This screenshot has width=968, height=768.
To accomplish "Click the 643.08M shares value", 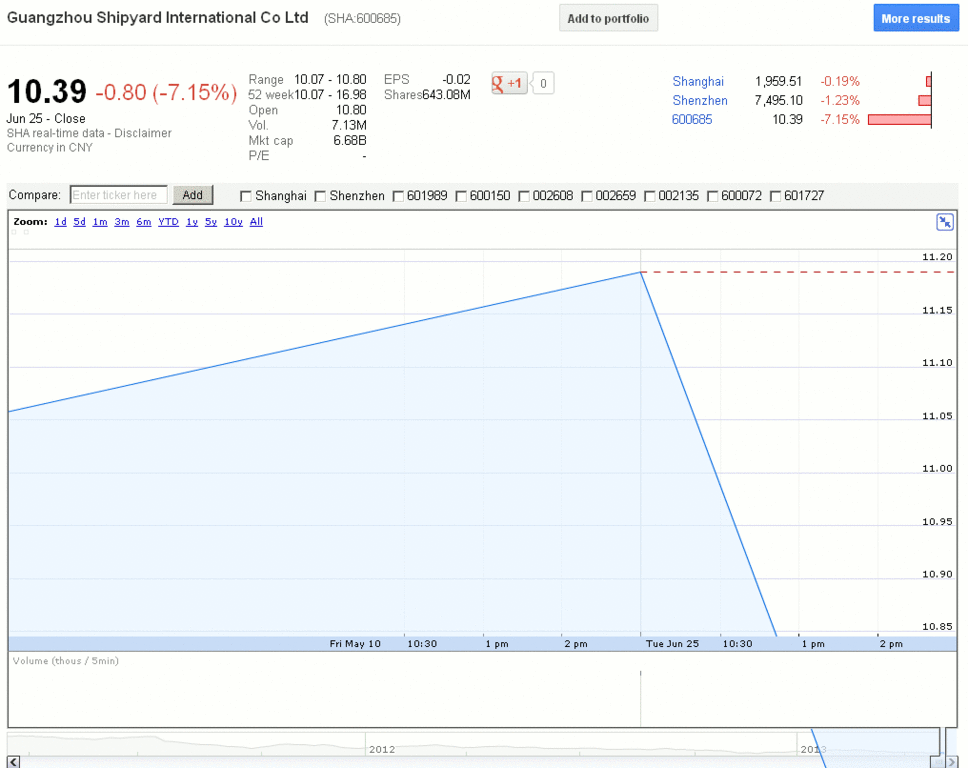I will click(446, 95).
